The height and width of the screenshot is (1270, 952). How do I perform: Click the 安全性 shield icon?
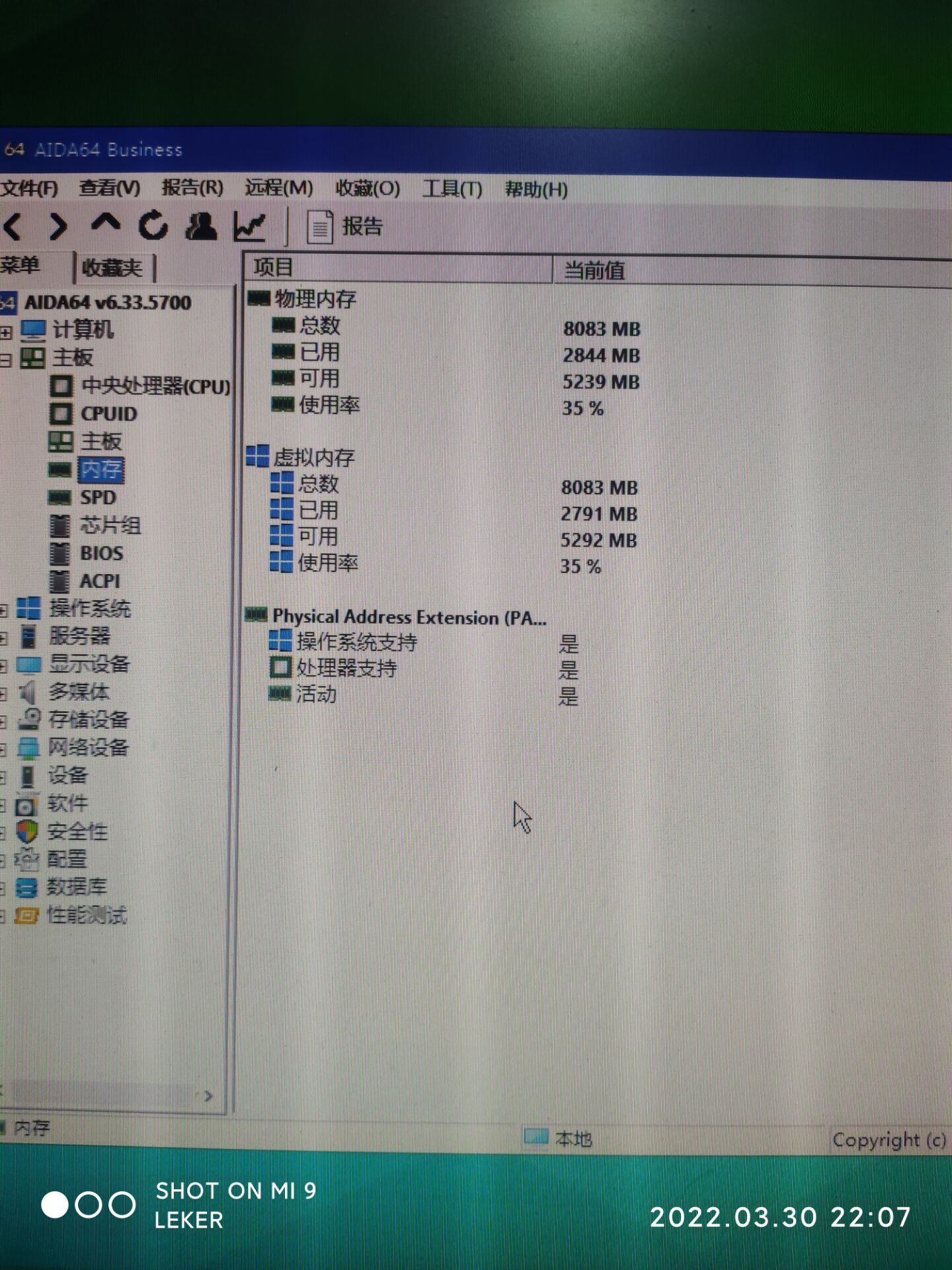tap(27, 832)
